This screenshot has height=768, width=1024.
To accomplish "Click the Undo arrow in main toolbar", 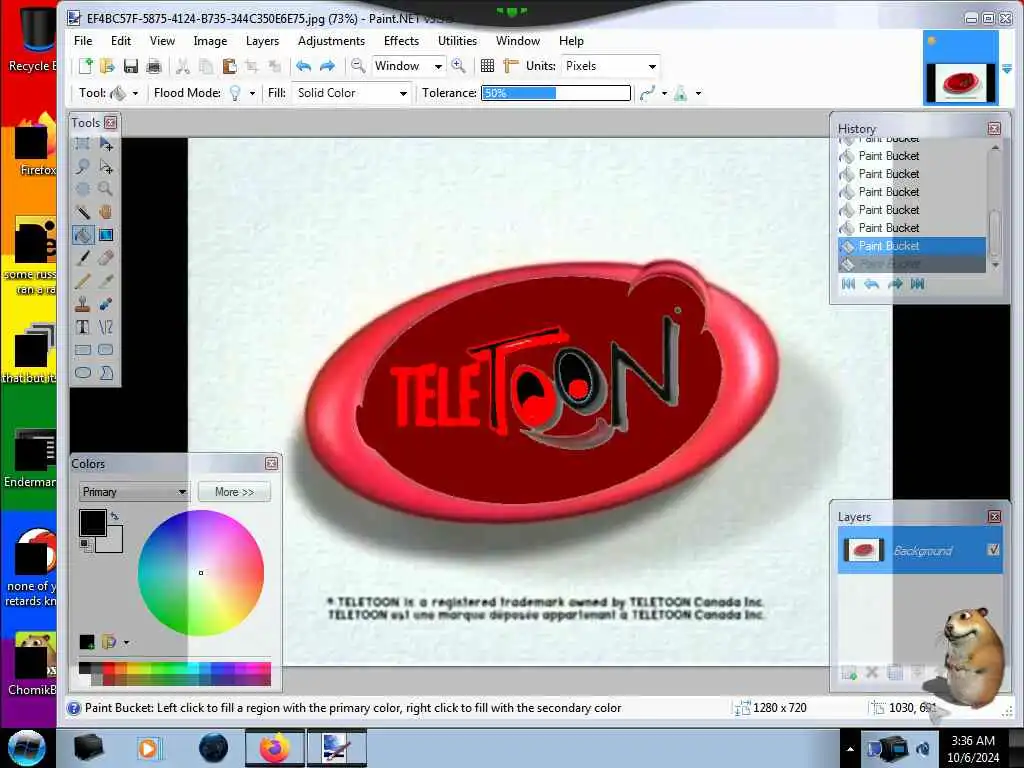I will (x=304, y=66).
